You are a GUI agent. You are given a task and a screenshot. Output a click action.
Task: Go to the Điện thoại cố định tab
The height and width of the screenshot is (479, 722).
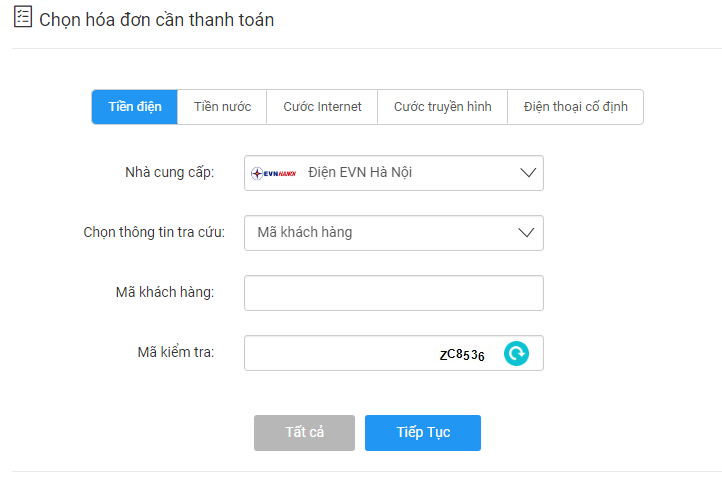click(575, 107)
